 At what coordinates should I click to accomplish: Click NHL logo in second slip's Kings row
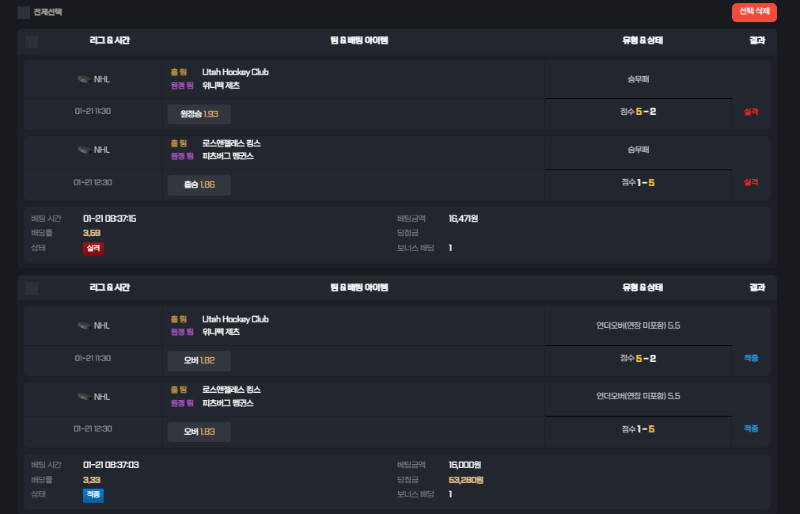84,396
